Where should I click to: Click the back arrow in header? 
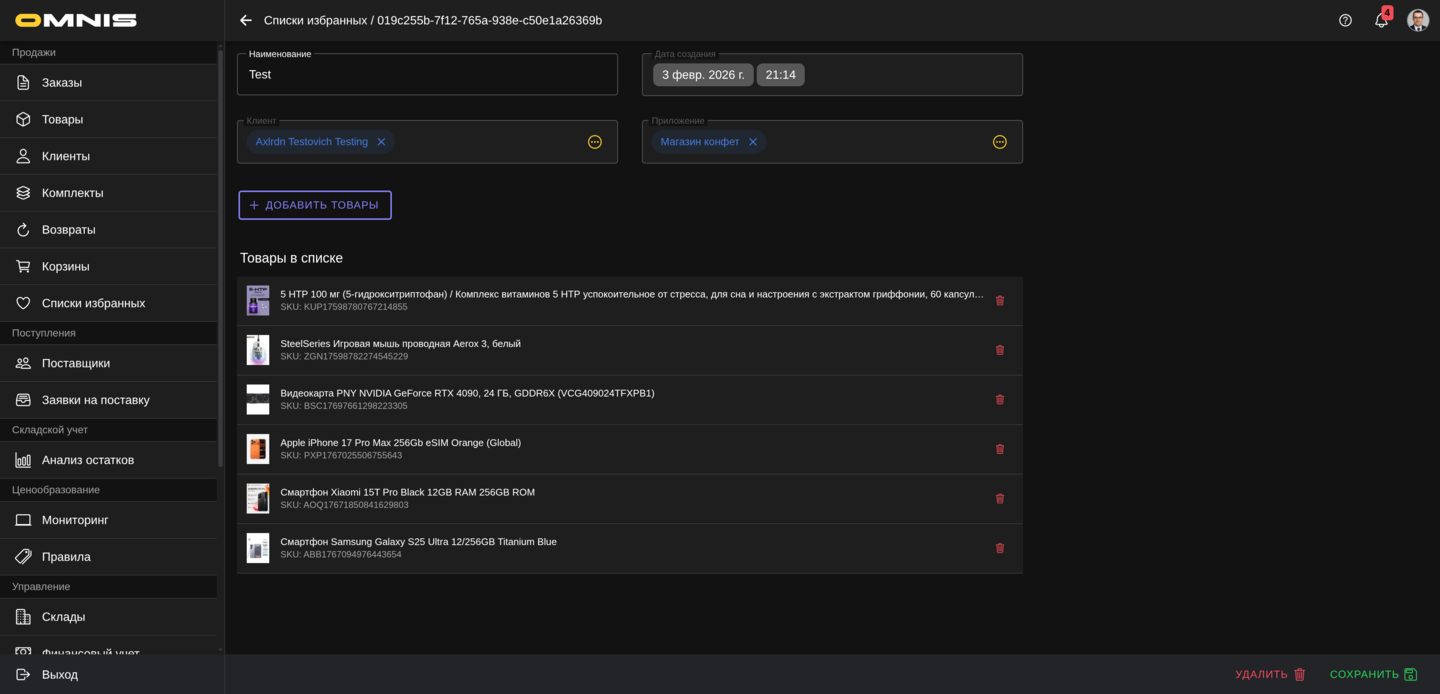click(246, 21)
